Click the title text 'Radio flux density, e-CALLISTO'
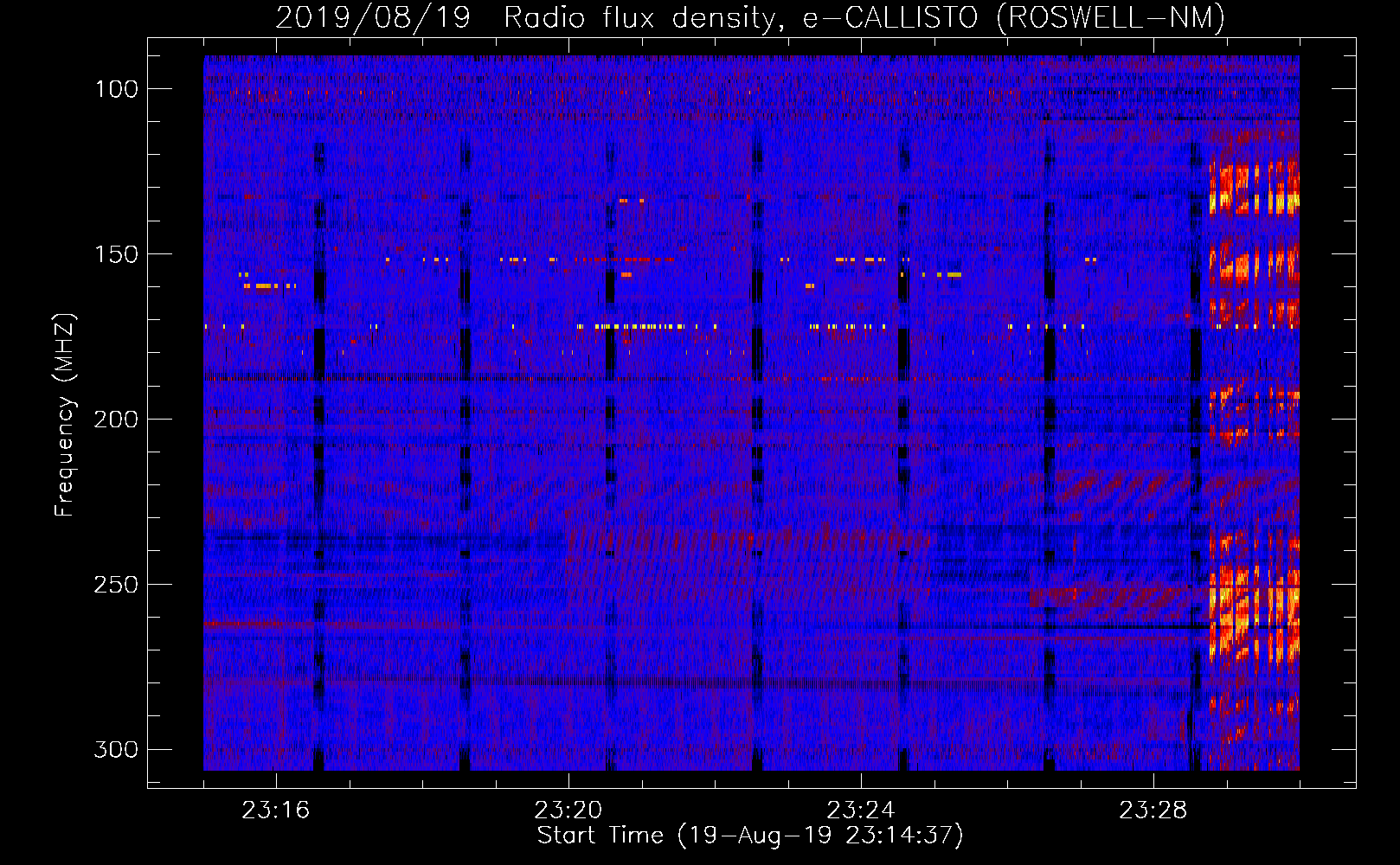1400x865 pixels. point(741,17)
